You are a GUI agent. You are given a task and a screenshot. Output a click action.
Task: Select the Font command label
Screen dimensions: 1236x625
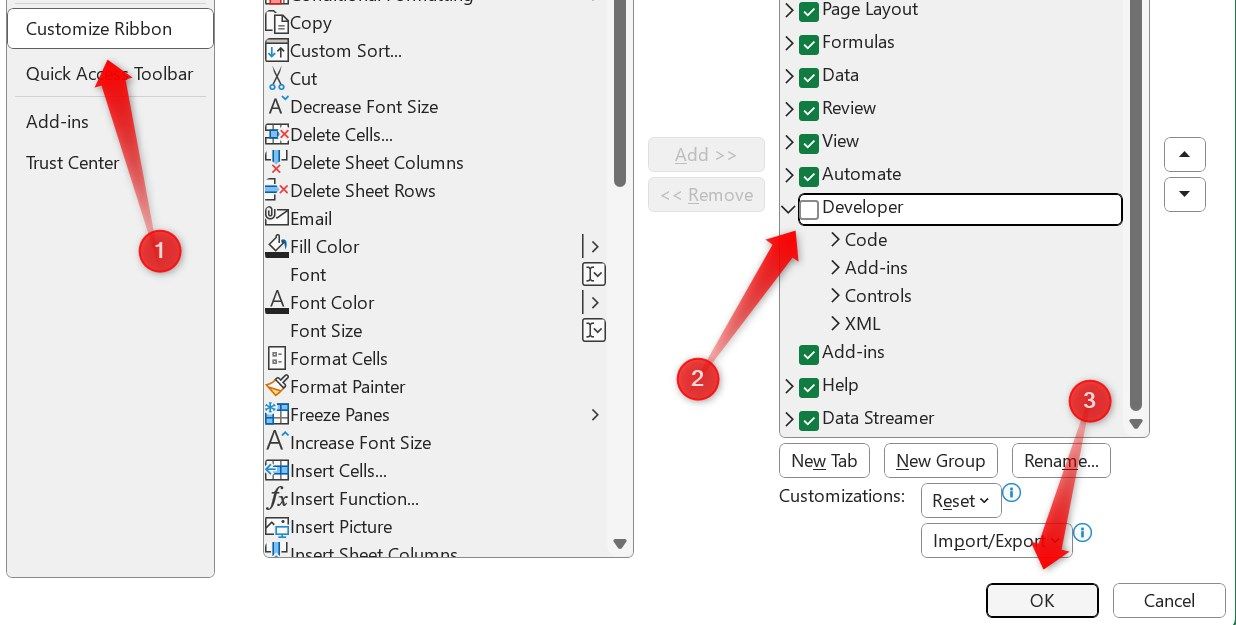click(x=308, y=274)
